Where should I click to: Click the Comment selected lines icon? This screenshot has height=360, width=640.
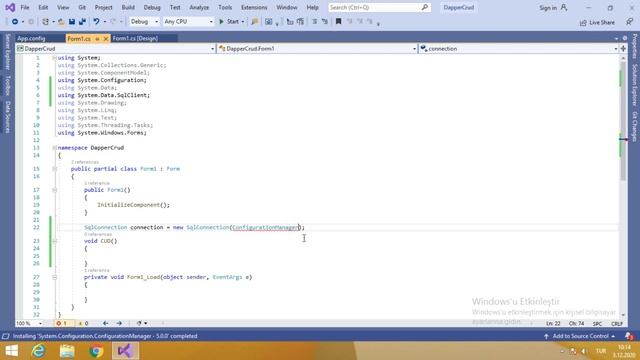[315, 22]
